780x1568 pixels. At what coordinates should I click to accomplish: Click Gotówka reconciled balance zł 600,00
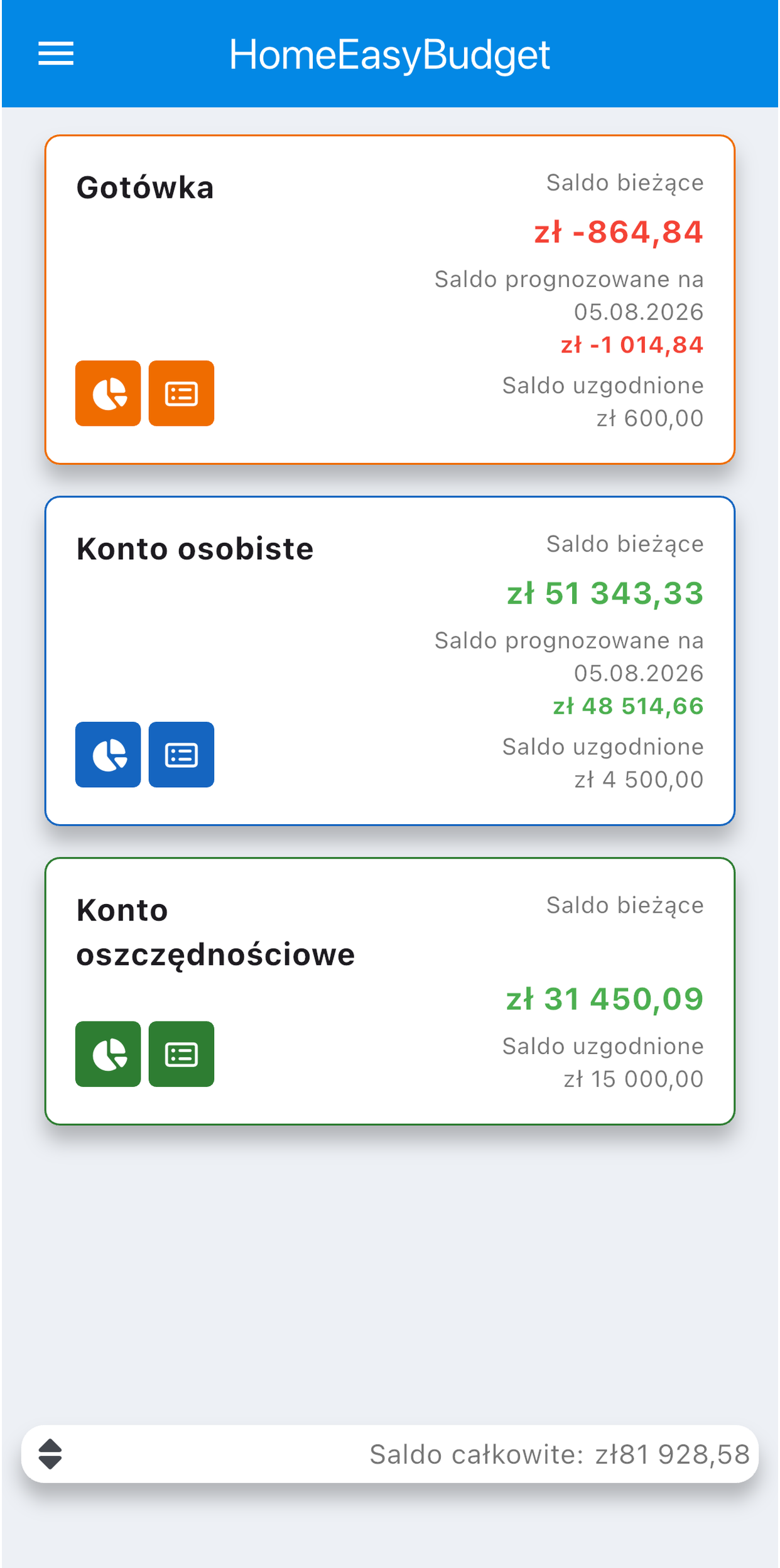coord(650,418)
